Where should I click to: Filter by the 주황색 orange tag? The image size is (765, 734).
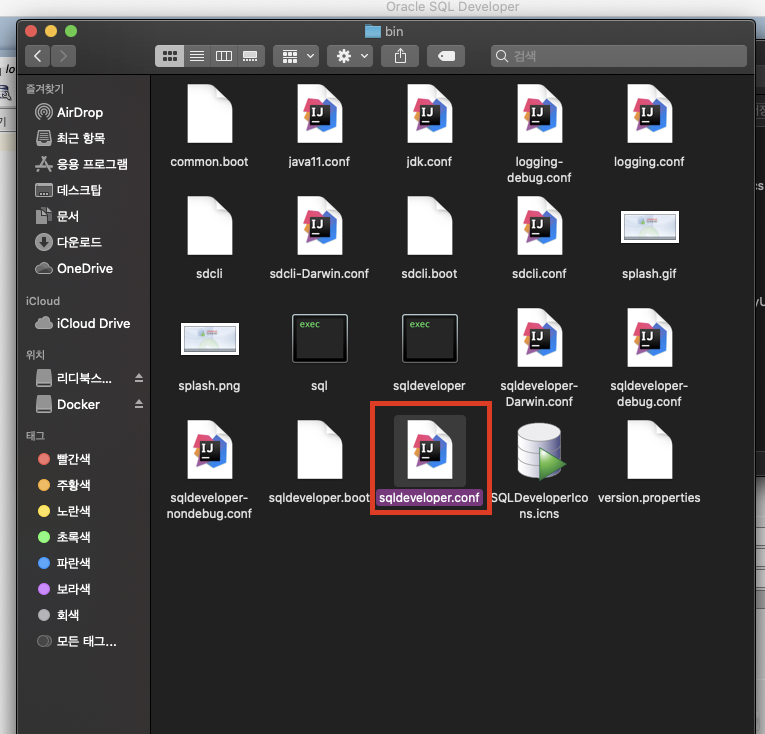(x=64, y=485)
